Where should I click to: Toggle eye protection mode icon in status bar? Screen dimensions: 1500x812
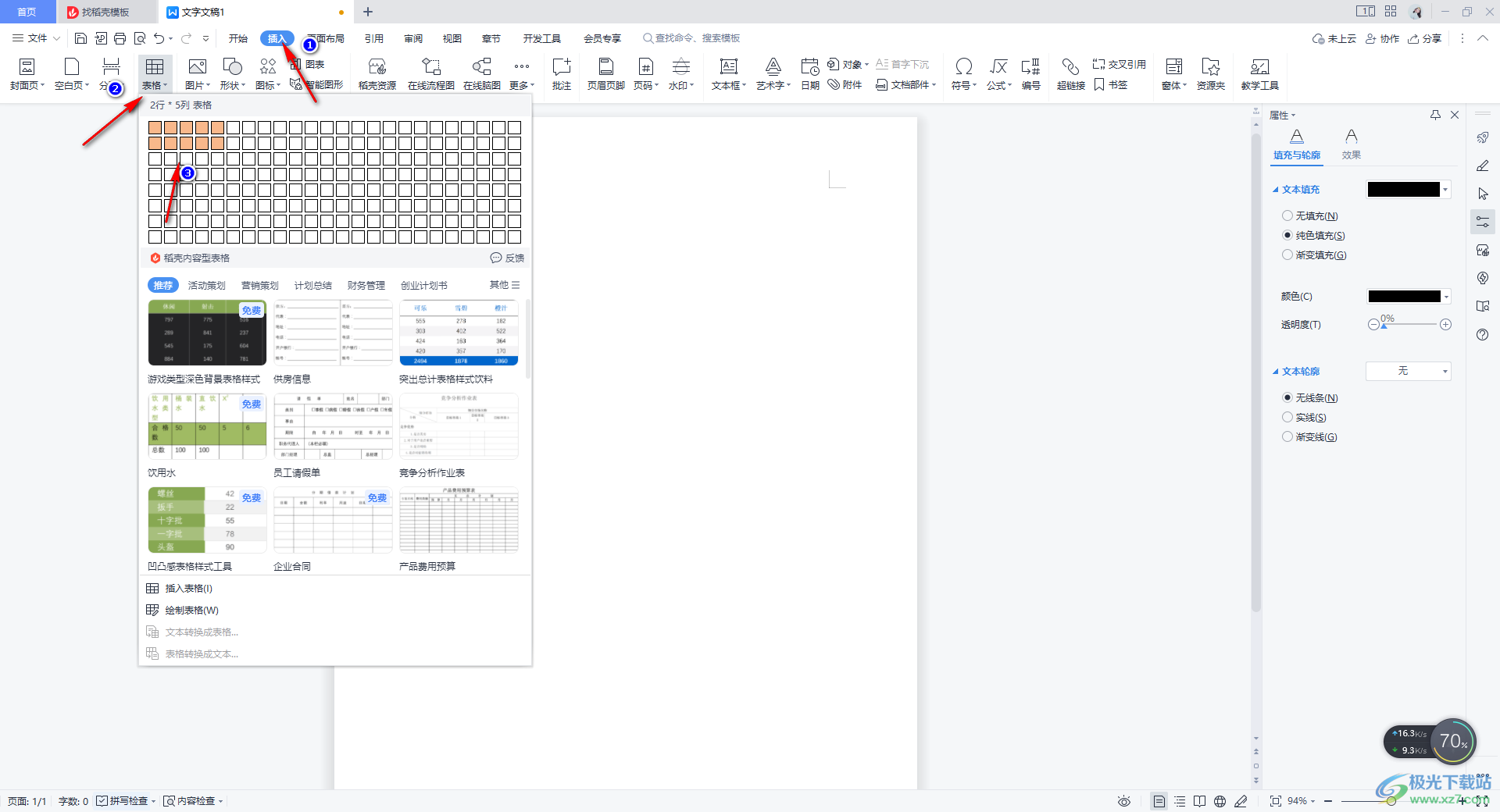tap(1124, 801)
